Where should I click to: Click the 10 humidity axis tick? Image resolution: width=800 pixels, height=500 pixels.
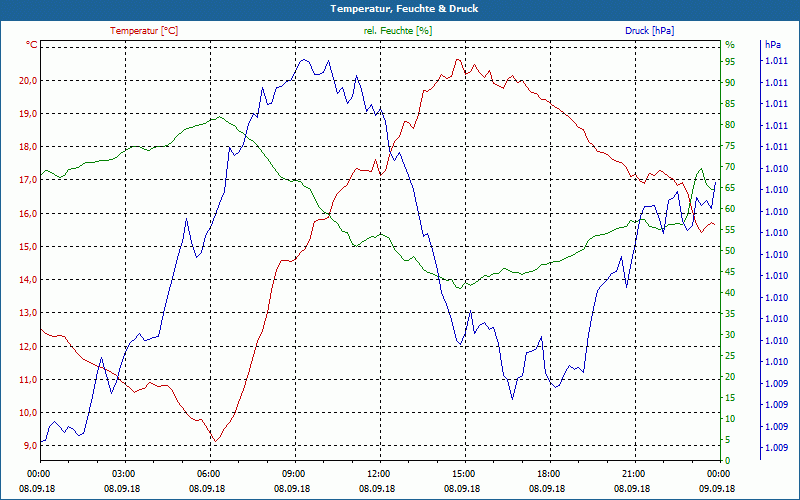[x=730, y=419]
